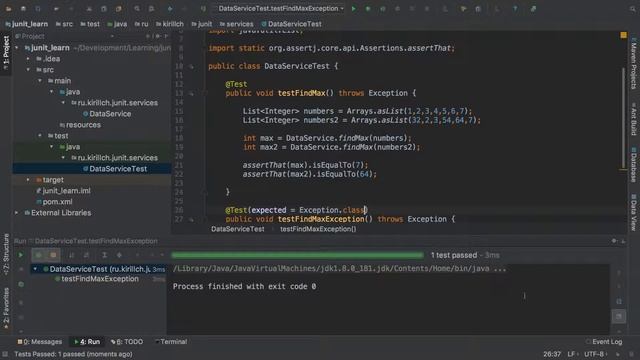
Task: Click the green test progress bar
Action: point(298,256)
